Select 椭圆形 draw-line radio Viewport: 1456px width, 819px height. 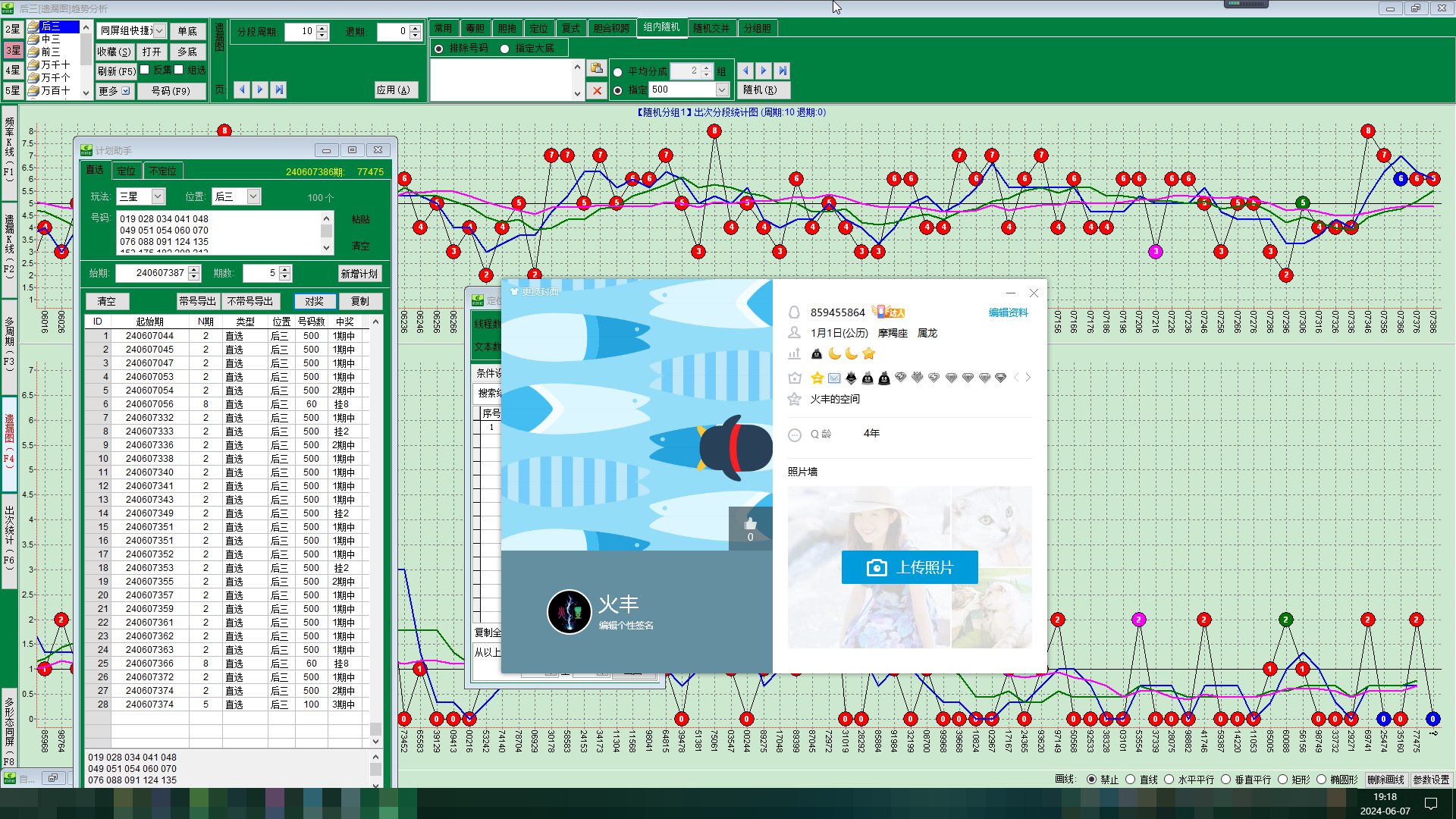click(1320, 780)
